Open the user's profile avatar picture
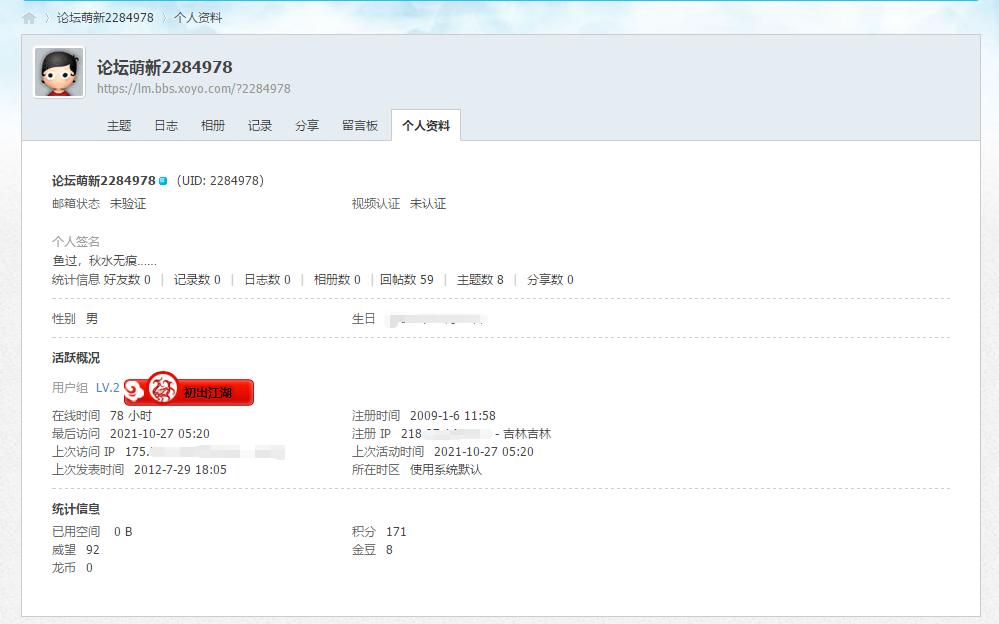999x624 pixels. tap(58, 73)
